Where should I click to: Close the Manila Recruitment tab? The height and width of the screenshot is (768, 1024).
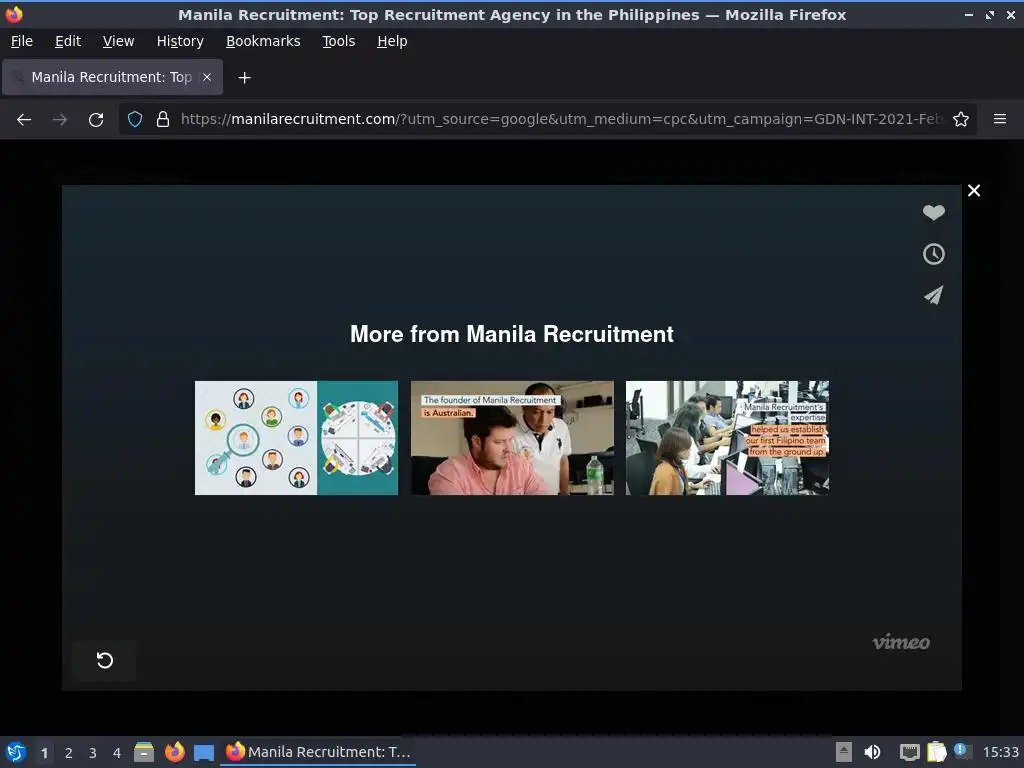click(x=207, y=77)
